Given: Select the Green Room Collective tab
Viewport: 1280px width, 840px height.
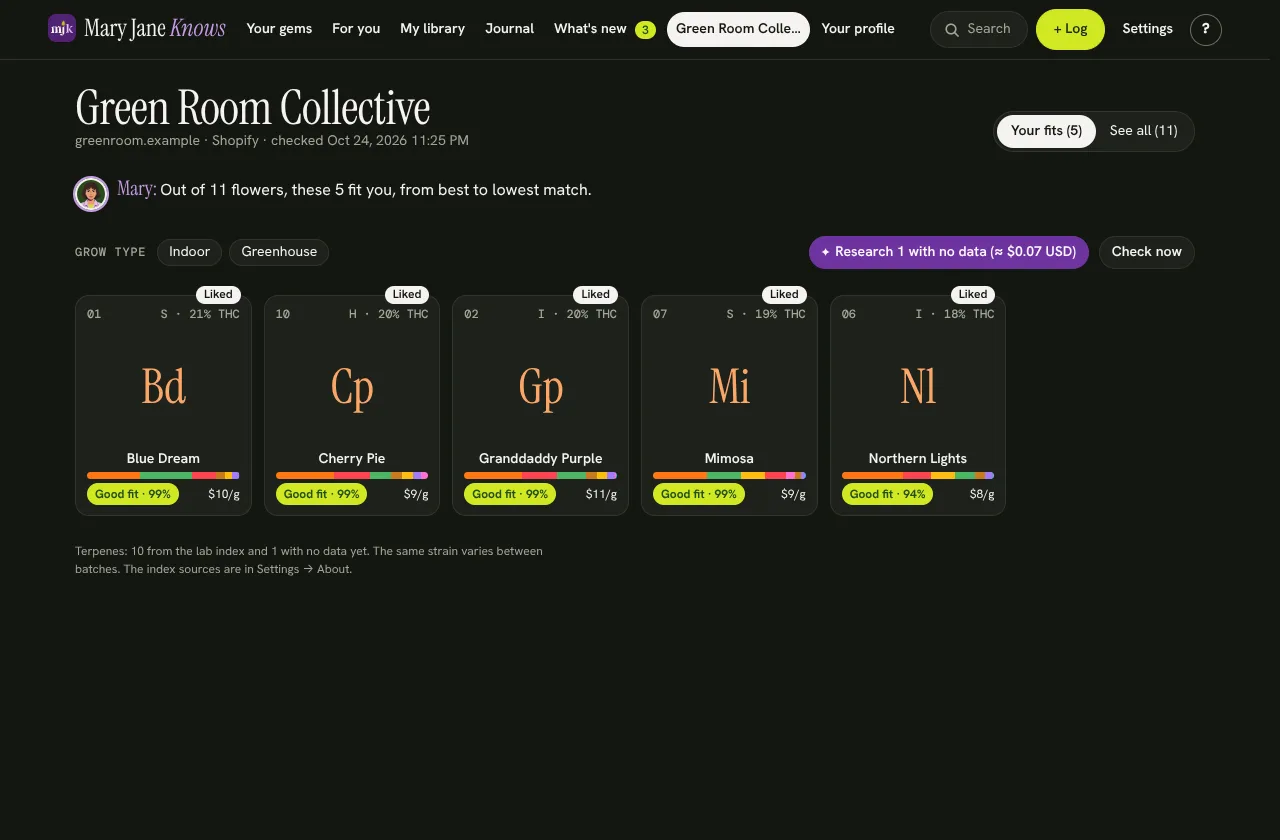Looking at the screenshot, I should tap(738, 29).
